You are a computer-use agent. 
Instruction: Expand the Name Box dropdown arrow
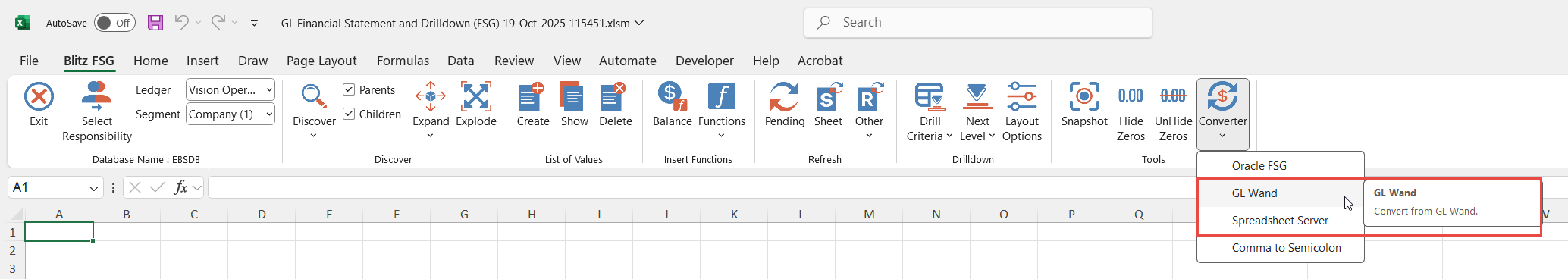tap(93, 188)
